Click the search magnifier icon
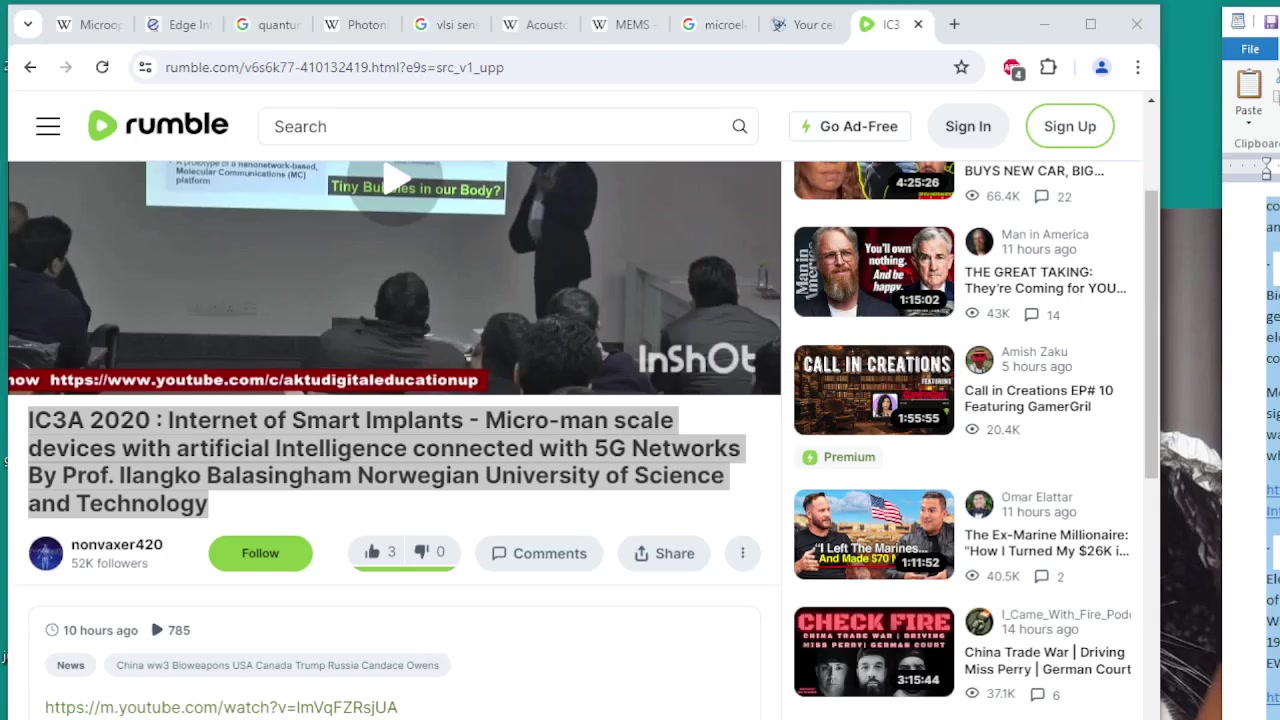 739,126
